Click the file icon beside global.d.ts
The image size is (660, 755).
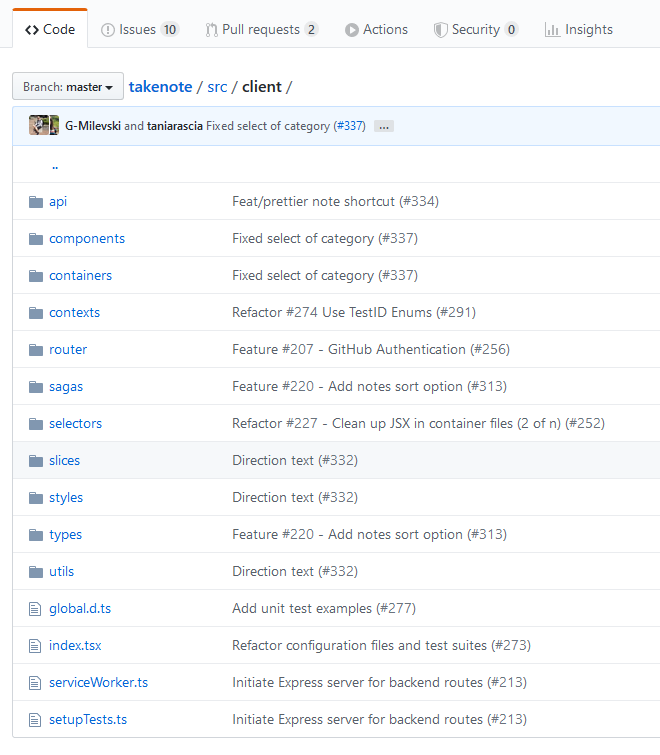click(36, 609)
